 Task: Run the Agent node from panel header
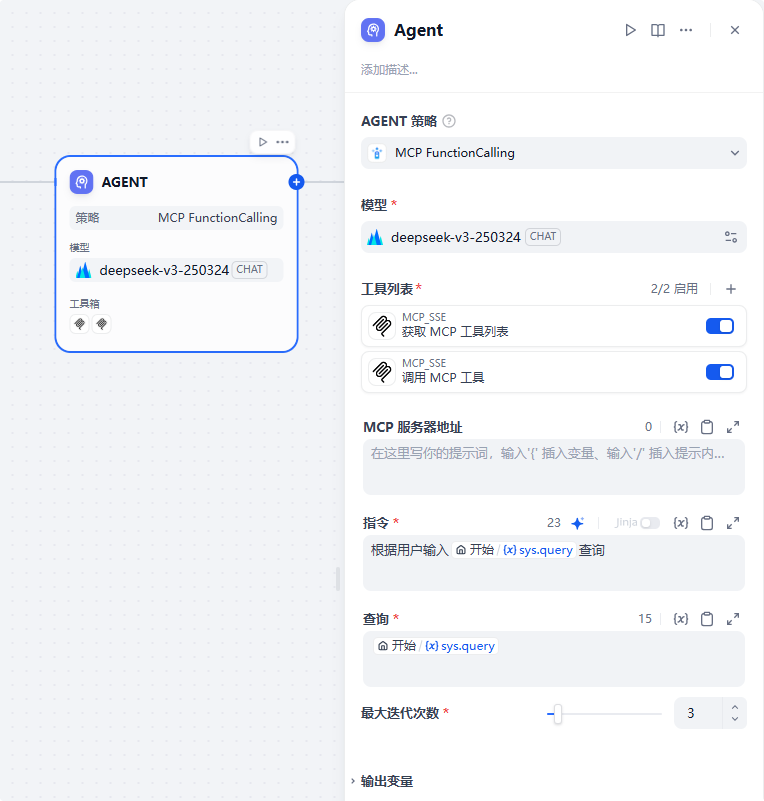[x=630, y=30]
